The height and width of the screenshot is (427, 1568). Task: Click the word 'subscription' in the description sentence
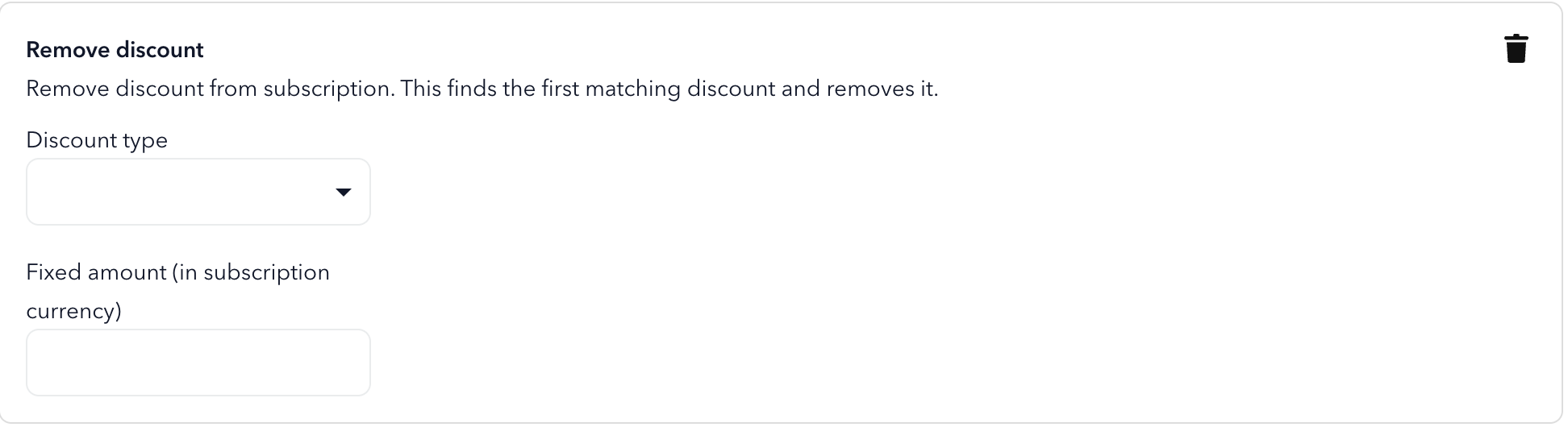[x=328, y=89]
